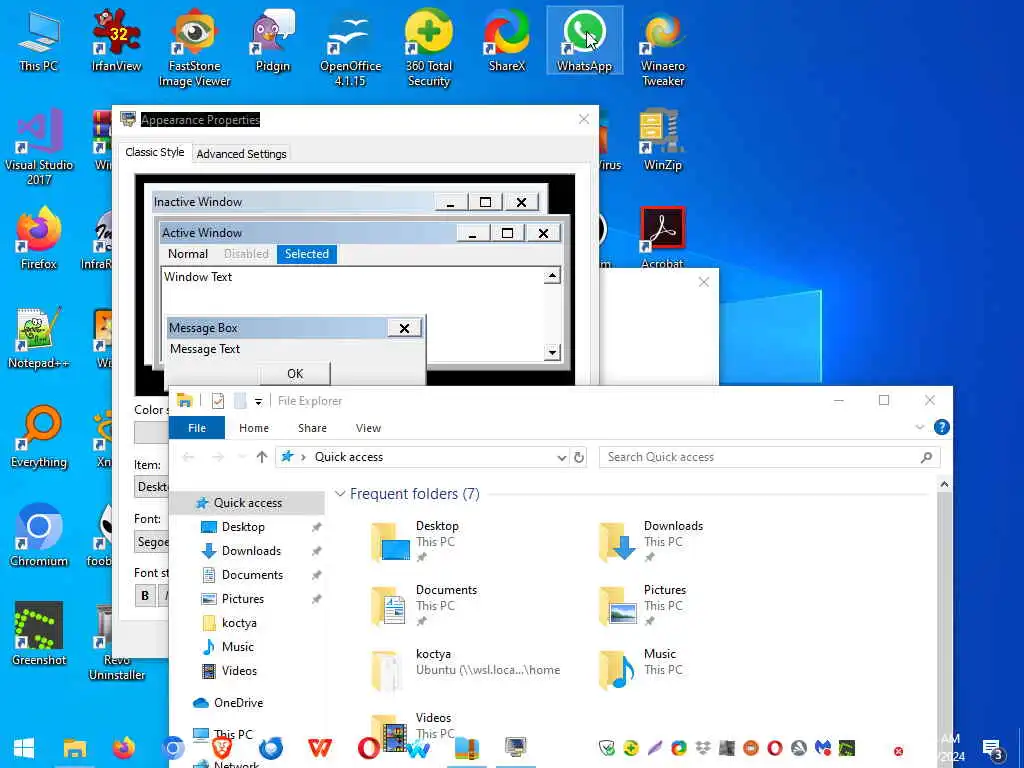Screen dimensions: 1024x768
Task: Click the File Explorer scrollbar up arrow
Action: click(944, 485)
